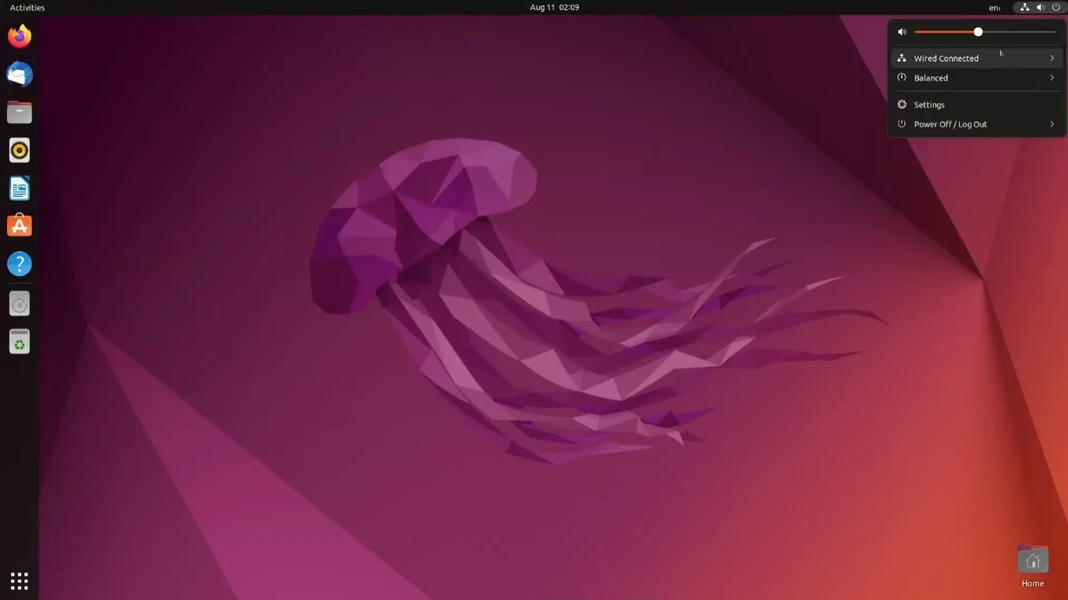Click the network icon in top bar

(x=1024, y=7)
